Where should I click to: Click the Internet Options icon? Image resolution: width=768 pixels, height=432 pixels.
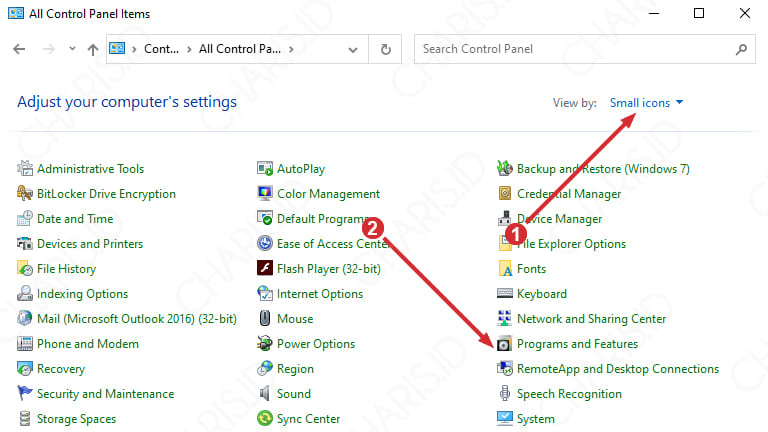[x=265, y=293]
